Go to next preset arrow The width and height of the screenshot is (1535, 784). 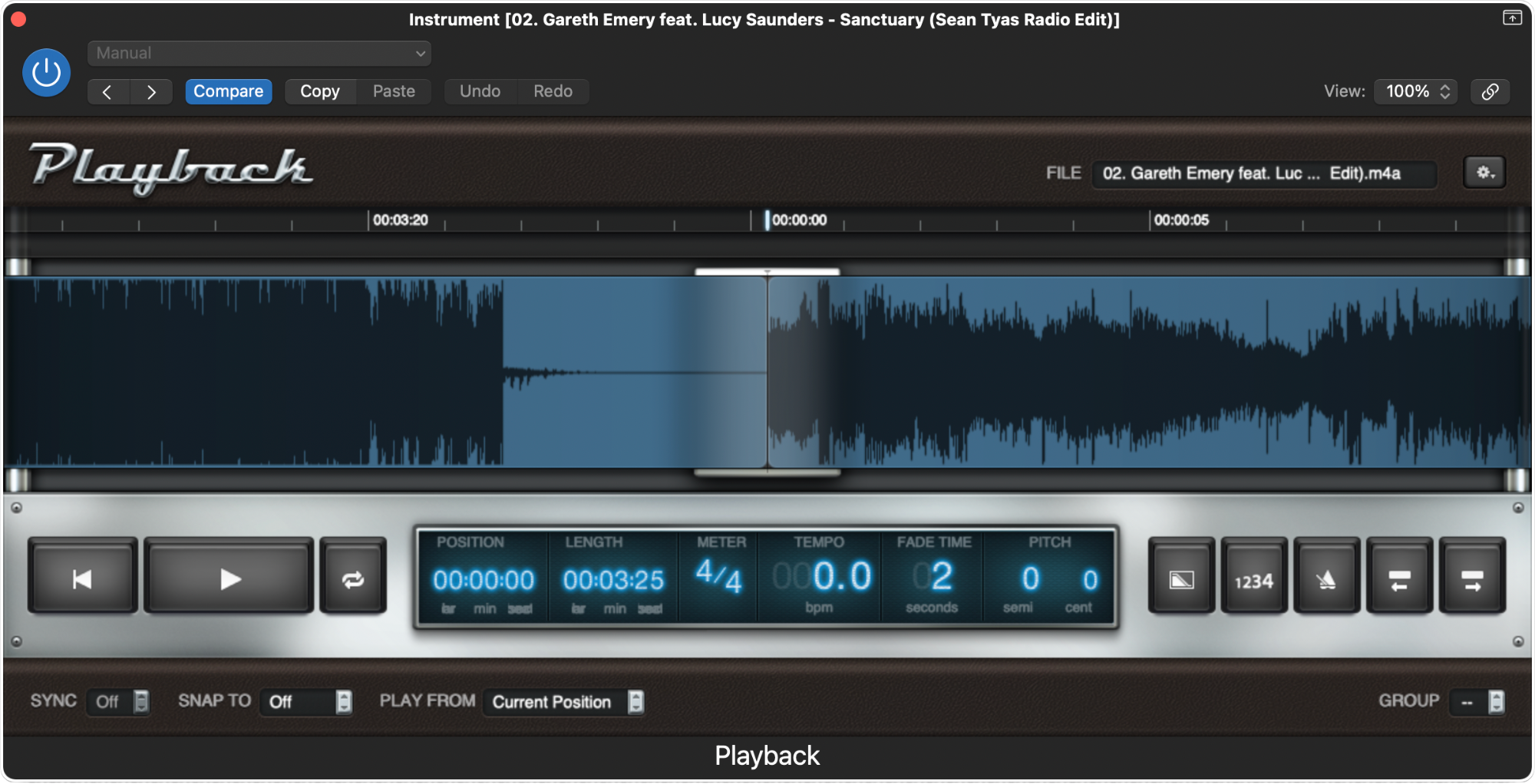click(x=151, y=91)
